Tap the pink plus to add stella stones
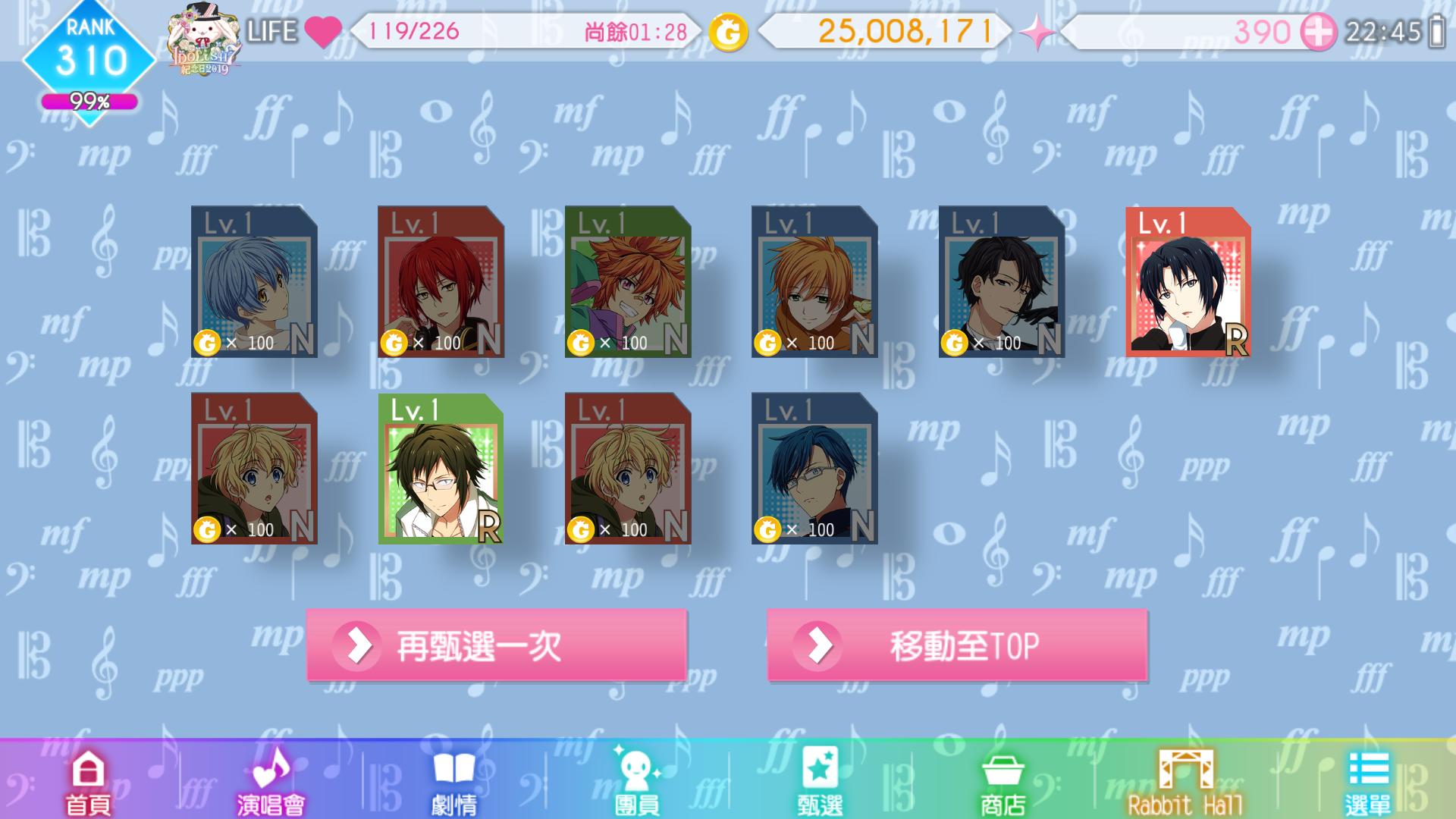The height and width of the screenshot is (819, 1456). pyautogui.click(x=1319, y=32)
